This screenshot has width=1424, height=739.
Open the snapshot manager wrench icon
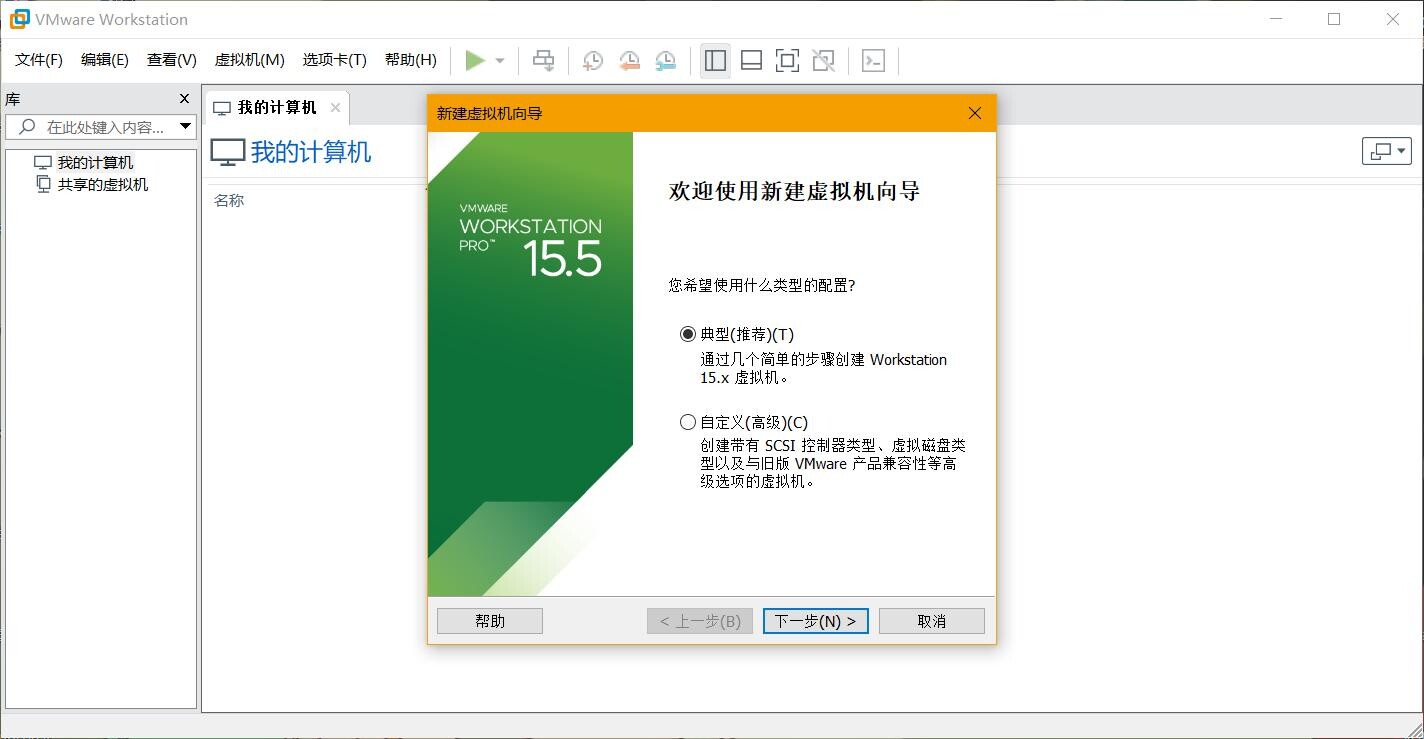coord(665,61)
